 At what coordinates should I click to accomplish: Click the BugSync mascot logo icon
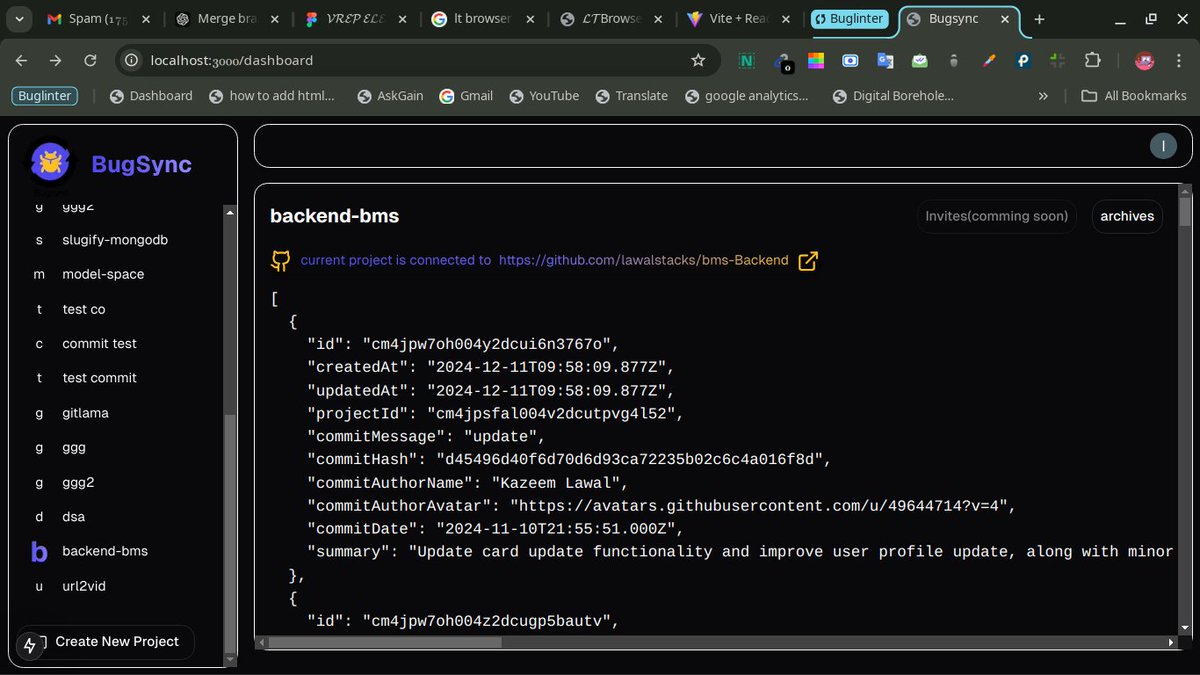[x=50, y=162]
